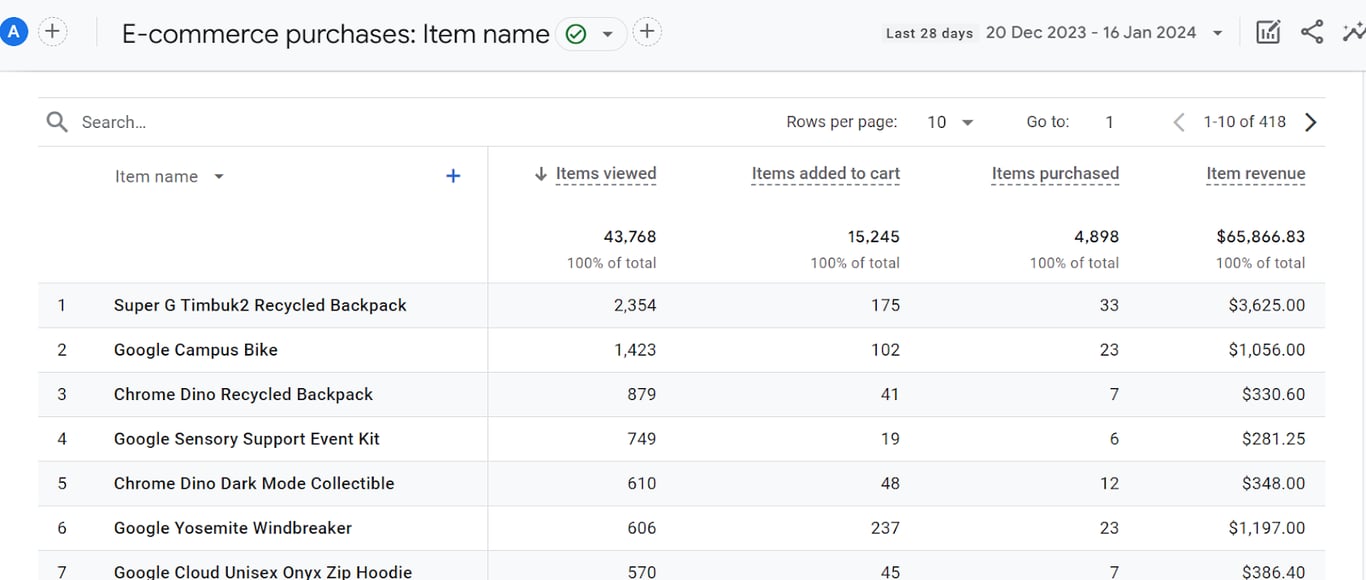This screenshot has width=1366, height=580.
Task: Click the $1,197.00 revenue cell
Action: (x=1267, y=528)
